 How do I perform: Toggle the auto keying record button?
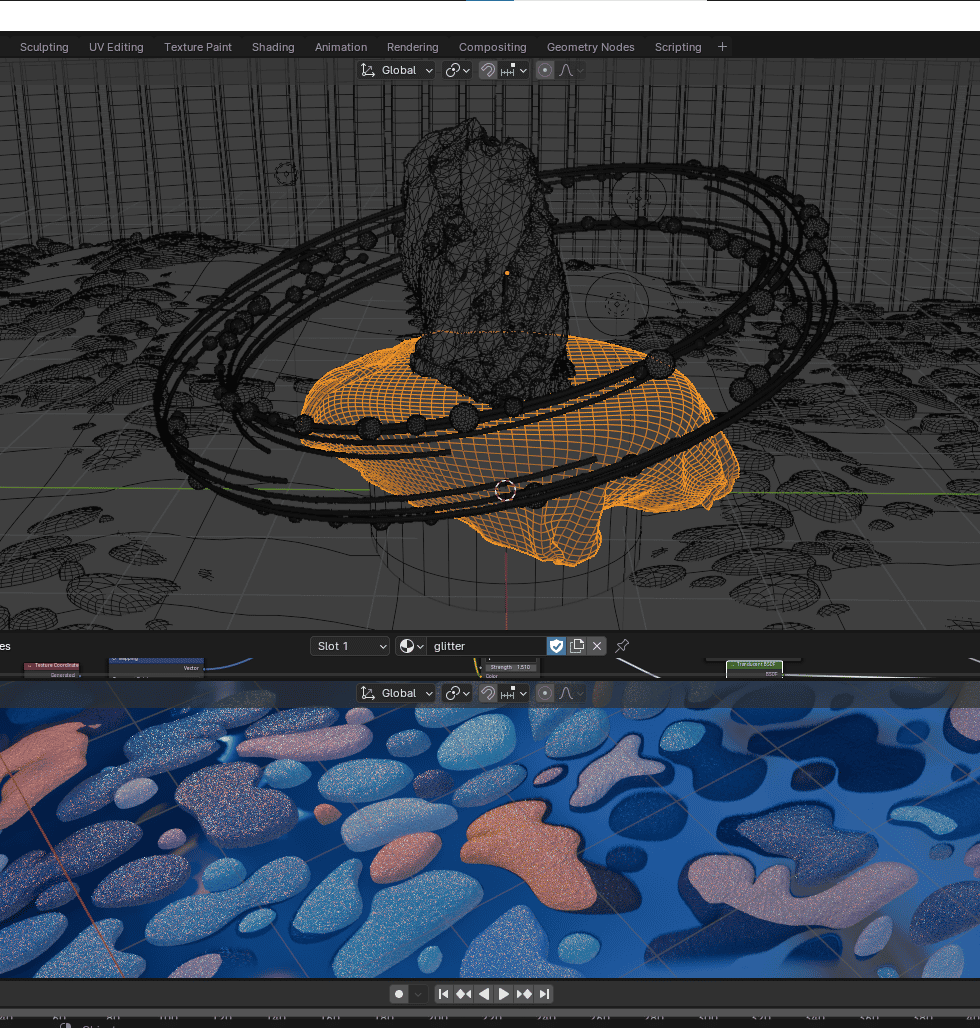[x=399, y=994]
